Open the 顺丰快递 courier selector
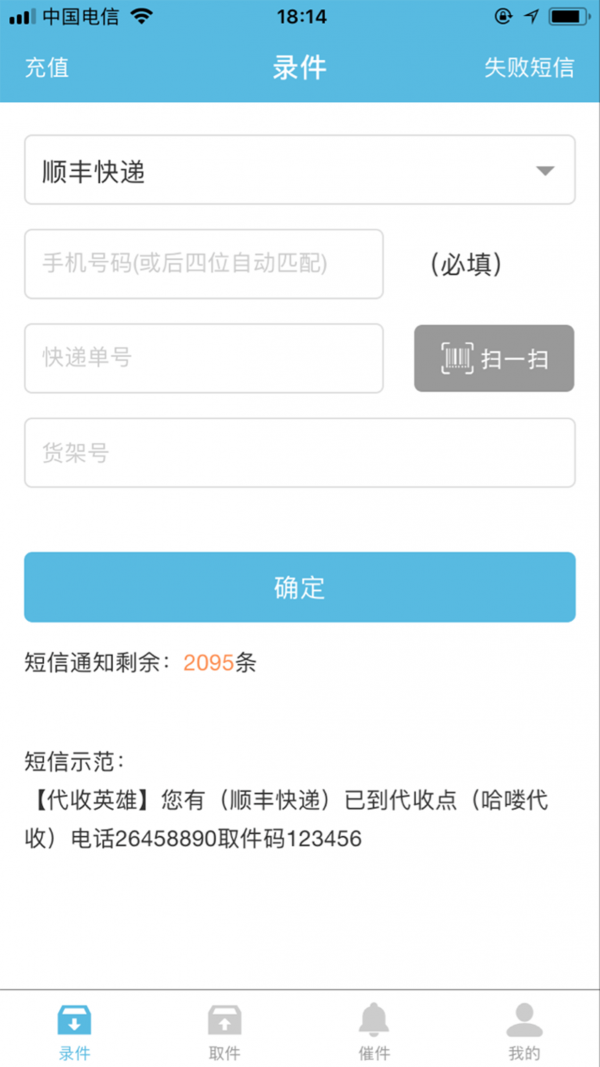 (280, 171)
